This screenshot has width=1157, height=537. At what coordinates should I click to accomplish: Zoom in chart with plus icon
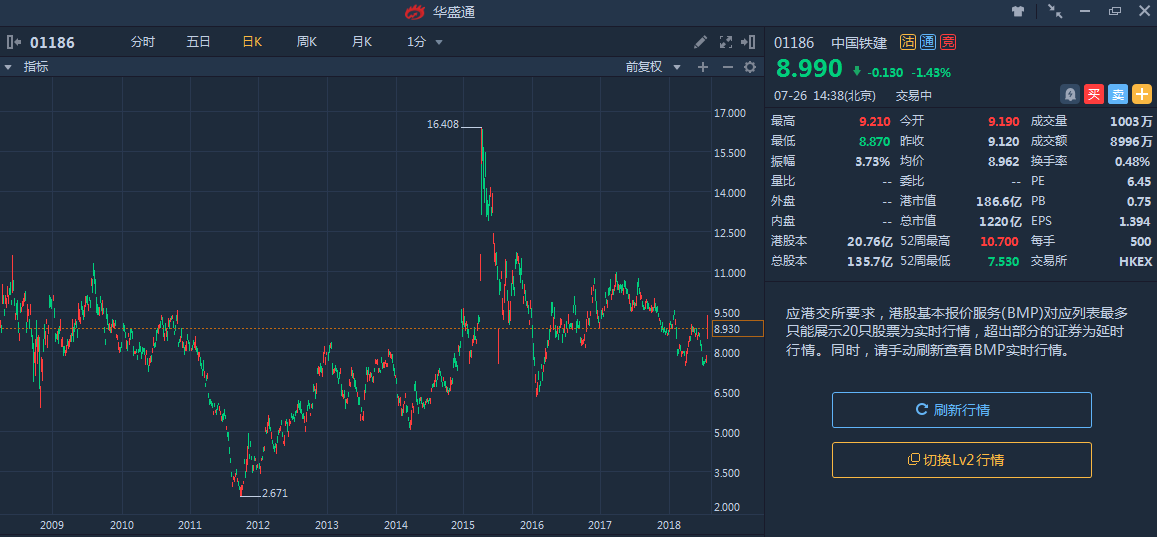(703, 67)
